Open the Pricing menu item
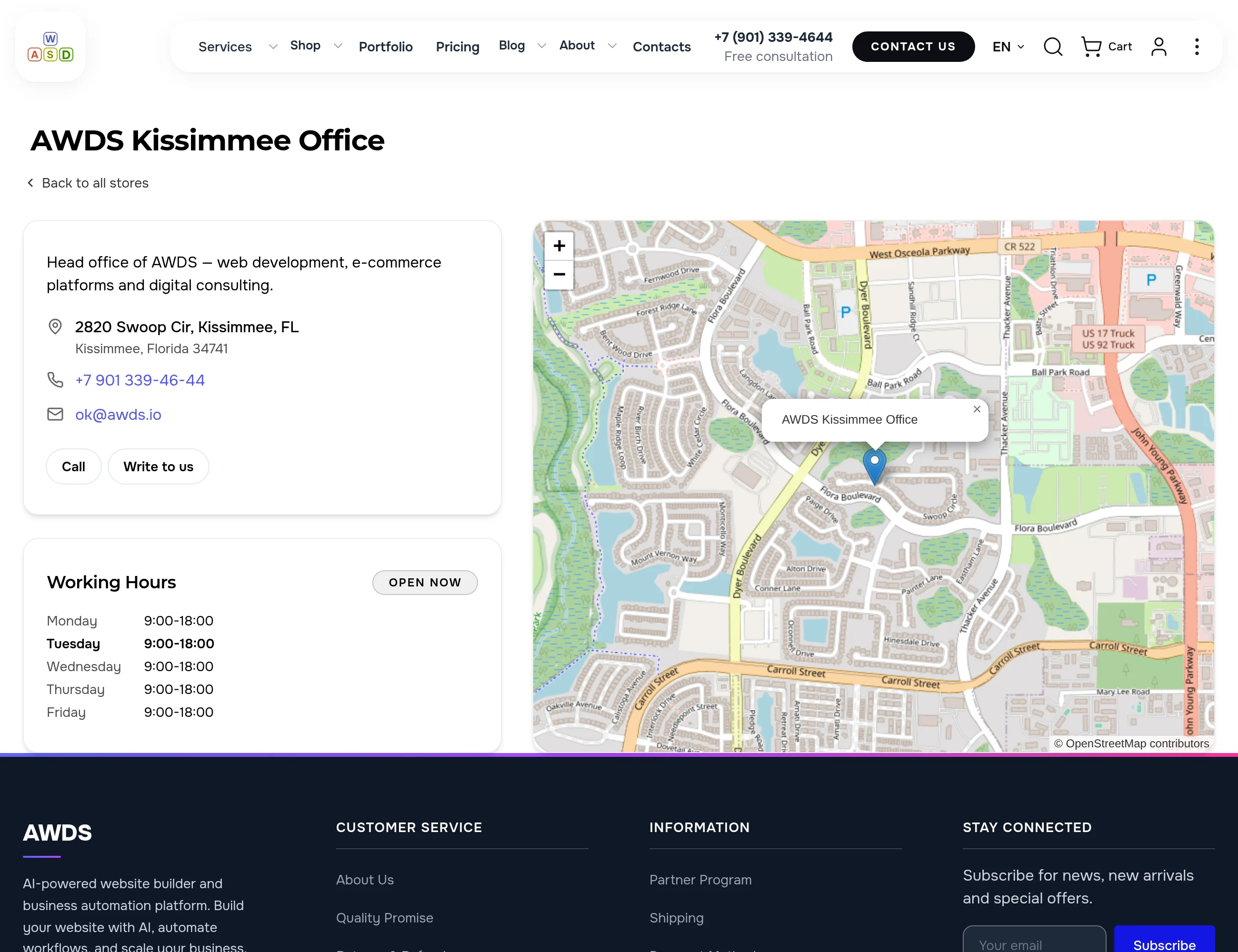The image size is (1238, 952). coord(458,47)
